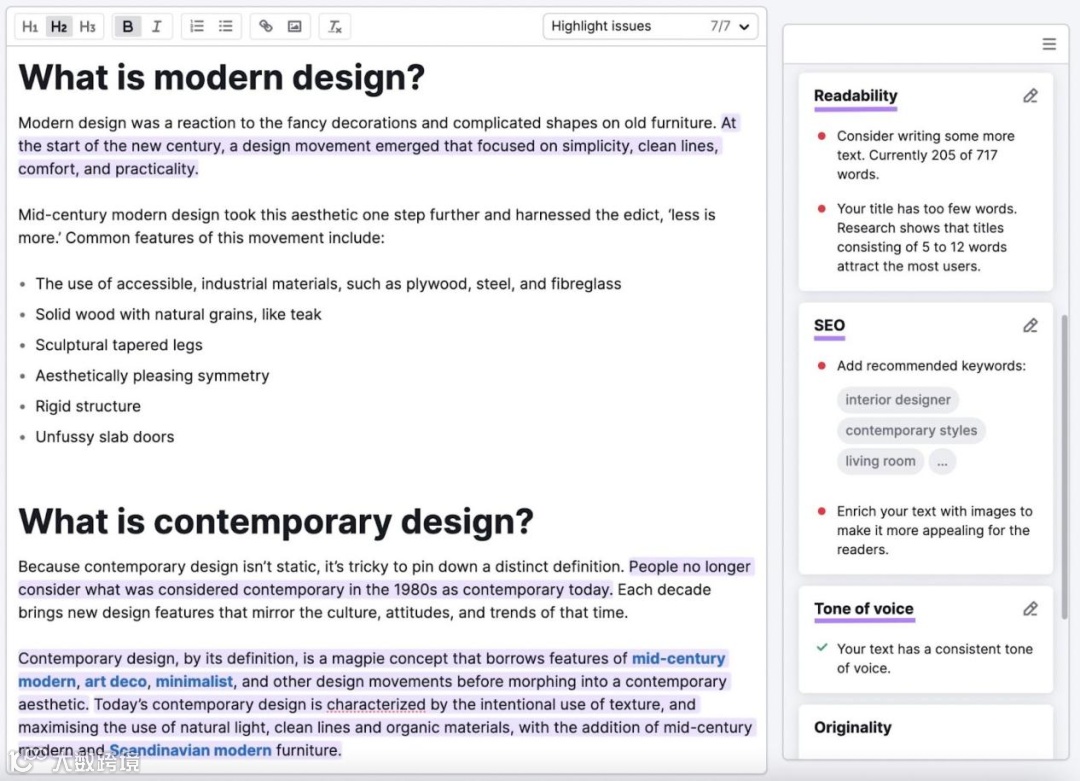
Task: Edit the Readability settings with the pencil icon
Action: (x=1030, y=96)
